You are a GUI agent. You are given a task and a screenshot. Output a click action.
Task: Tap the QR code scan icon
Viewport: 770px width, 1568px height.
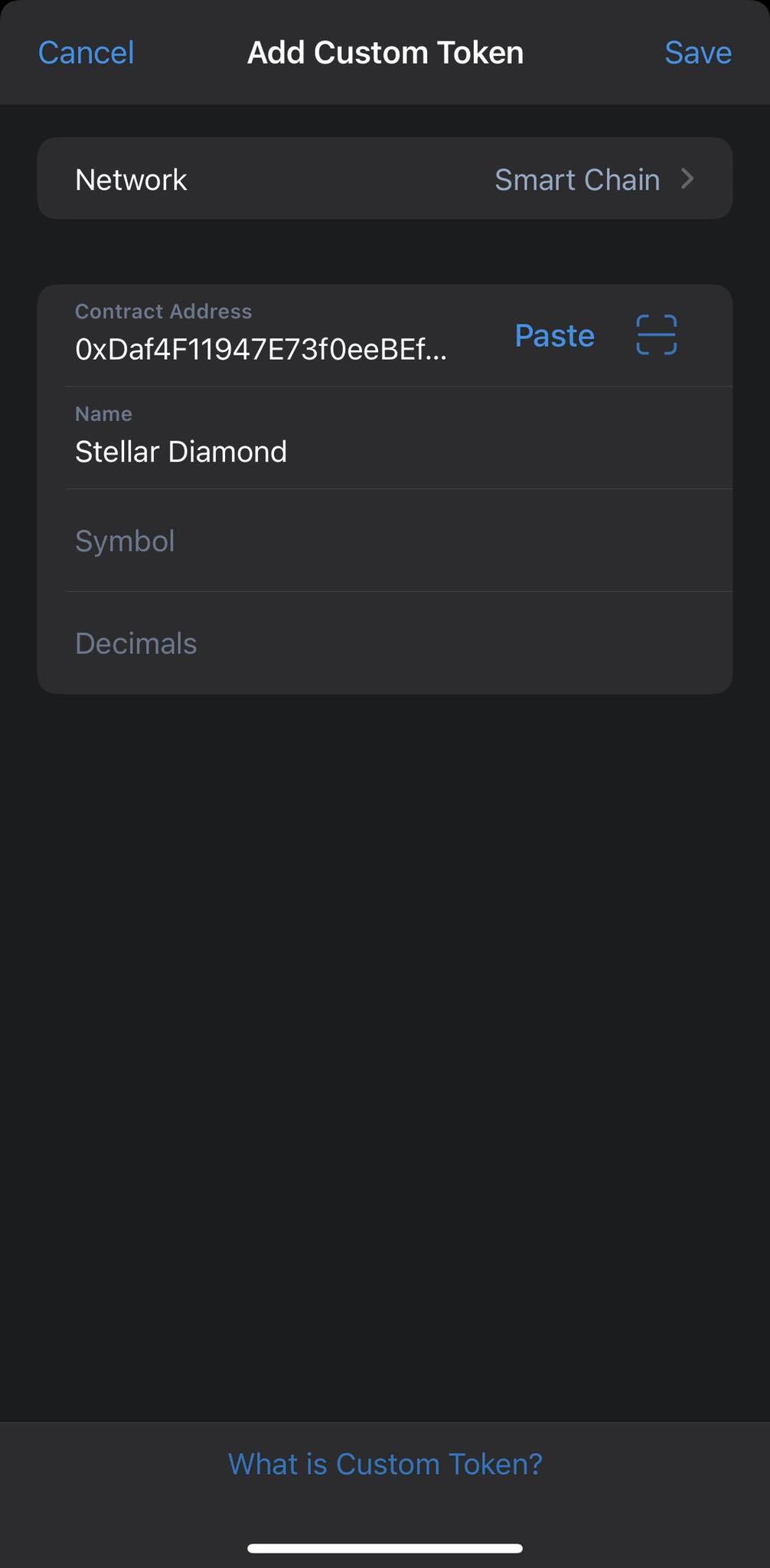[x=656, y=335]
